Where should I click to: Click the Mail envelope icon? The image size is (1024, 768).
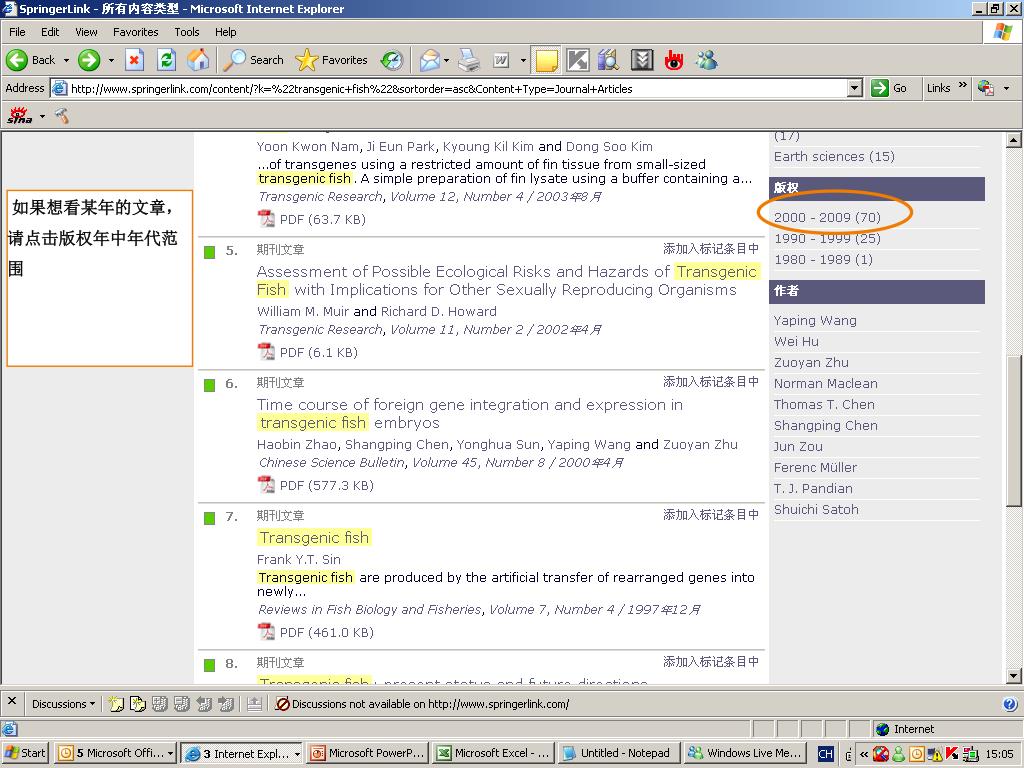pyautogui.click(x=430, y=60)
